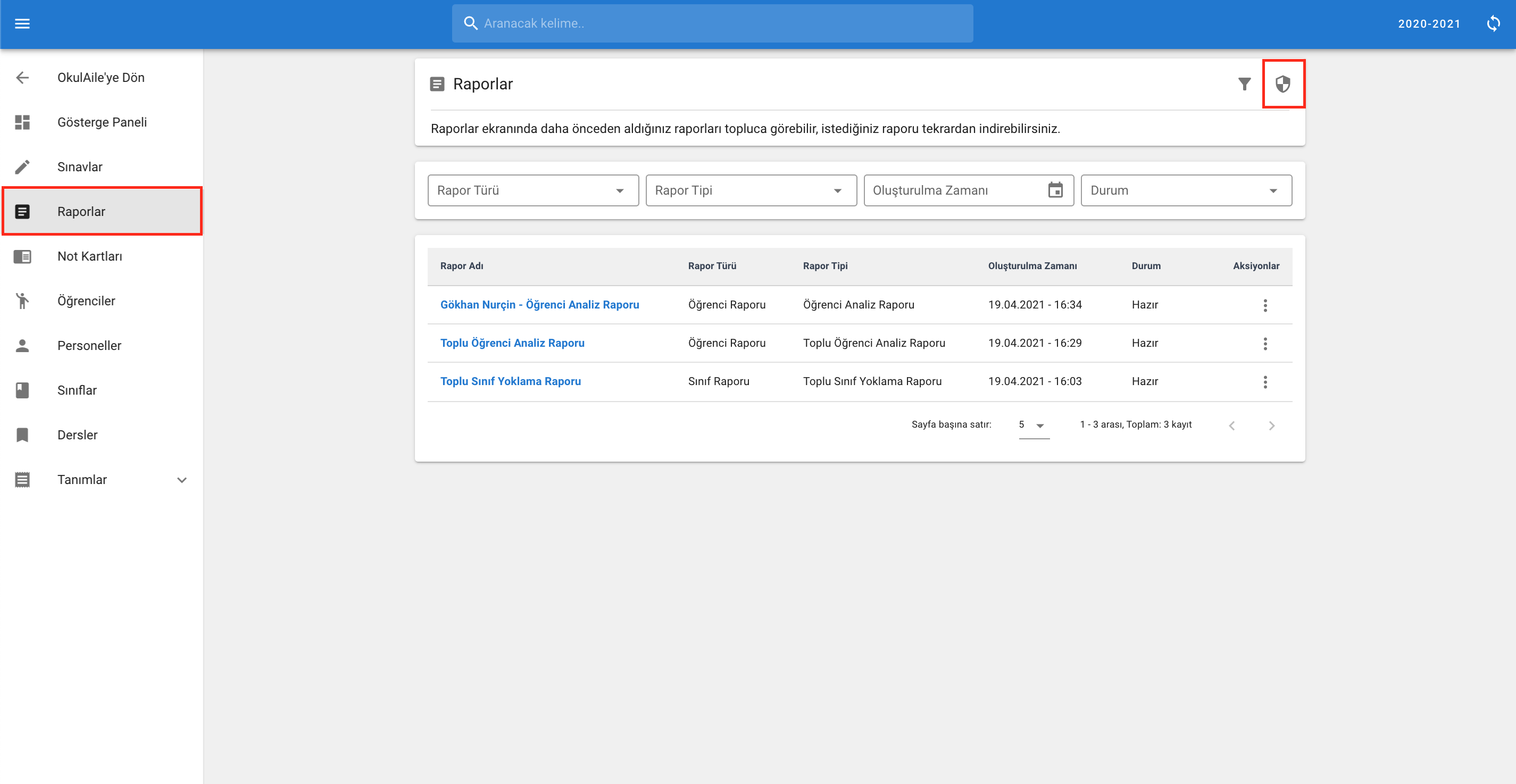Click the Sınavlar pencil icon

pyautogui.click(x=22, y=167)
